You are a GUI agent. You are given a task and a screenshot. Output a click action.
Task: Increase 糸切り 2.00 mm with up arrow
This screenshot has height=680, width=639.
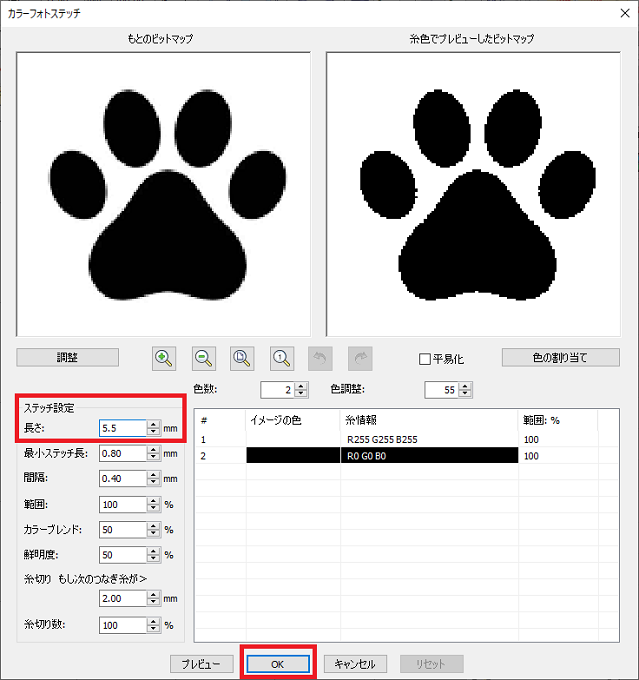coord(153,595)
